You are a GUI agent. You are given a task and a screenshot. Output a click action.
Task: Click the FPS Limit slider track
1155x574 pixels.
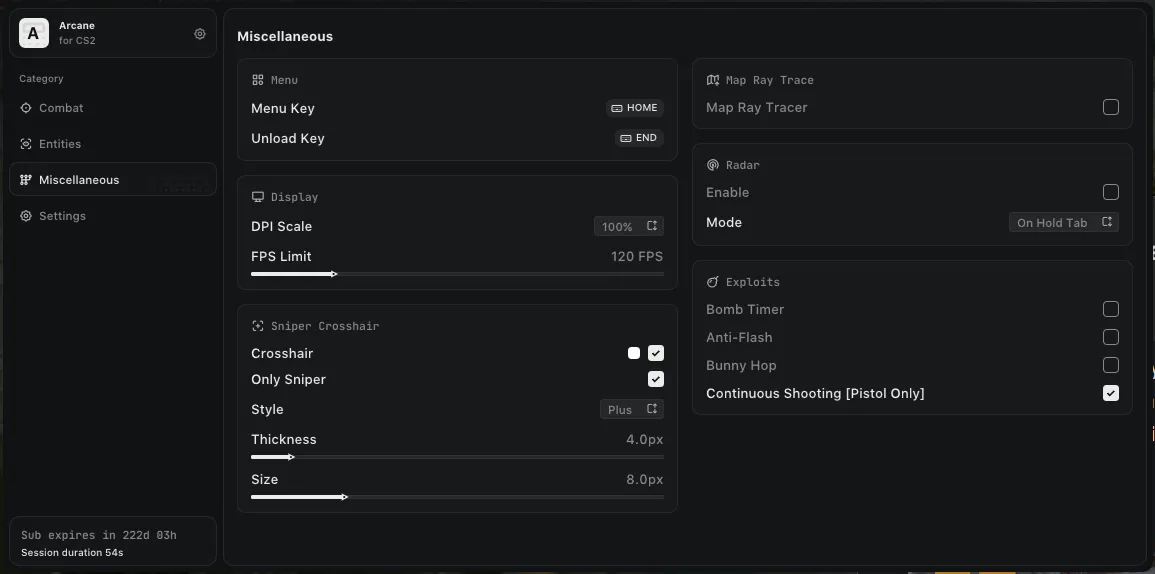457,273
